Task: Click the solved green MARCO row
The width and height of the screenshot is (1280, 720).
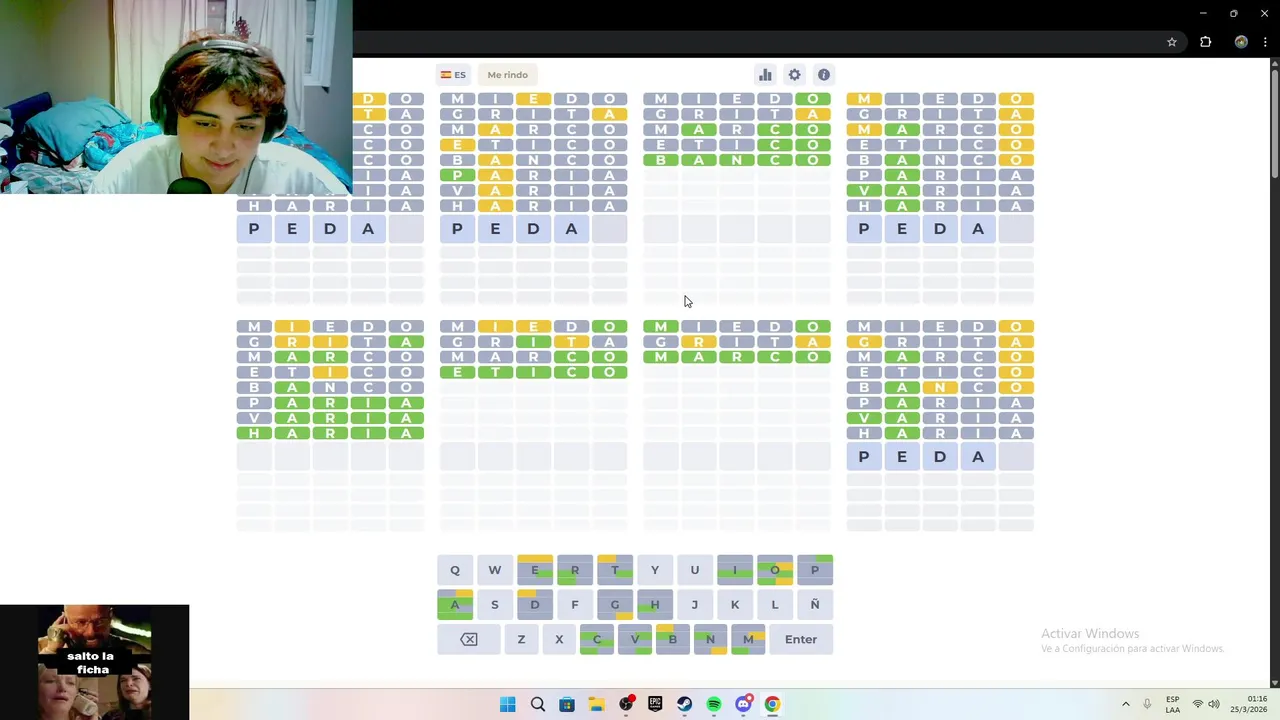Action: [737, 357]
